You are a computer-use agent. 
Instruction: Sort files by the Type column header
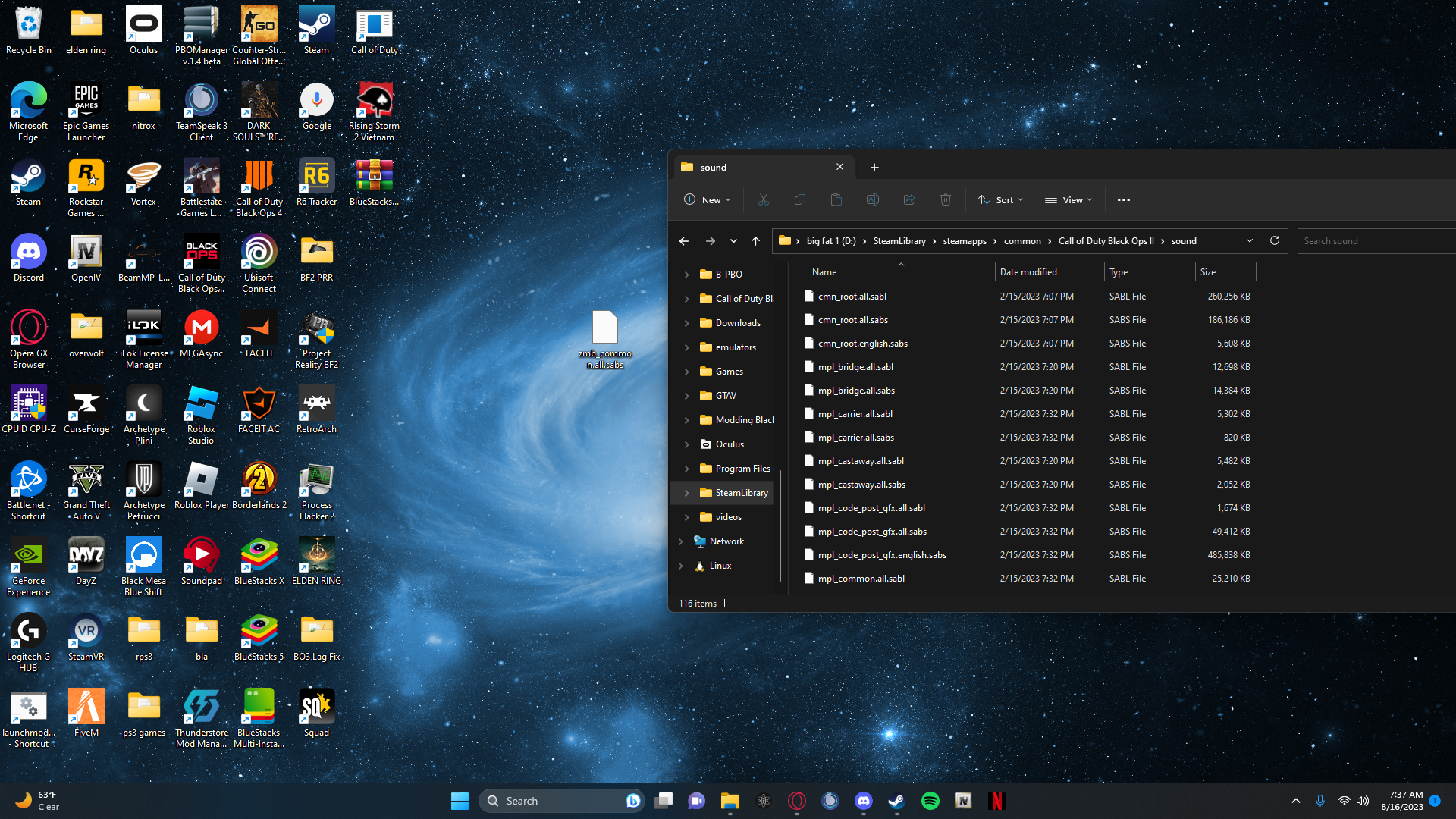point(1149,272)
